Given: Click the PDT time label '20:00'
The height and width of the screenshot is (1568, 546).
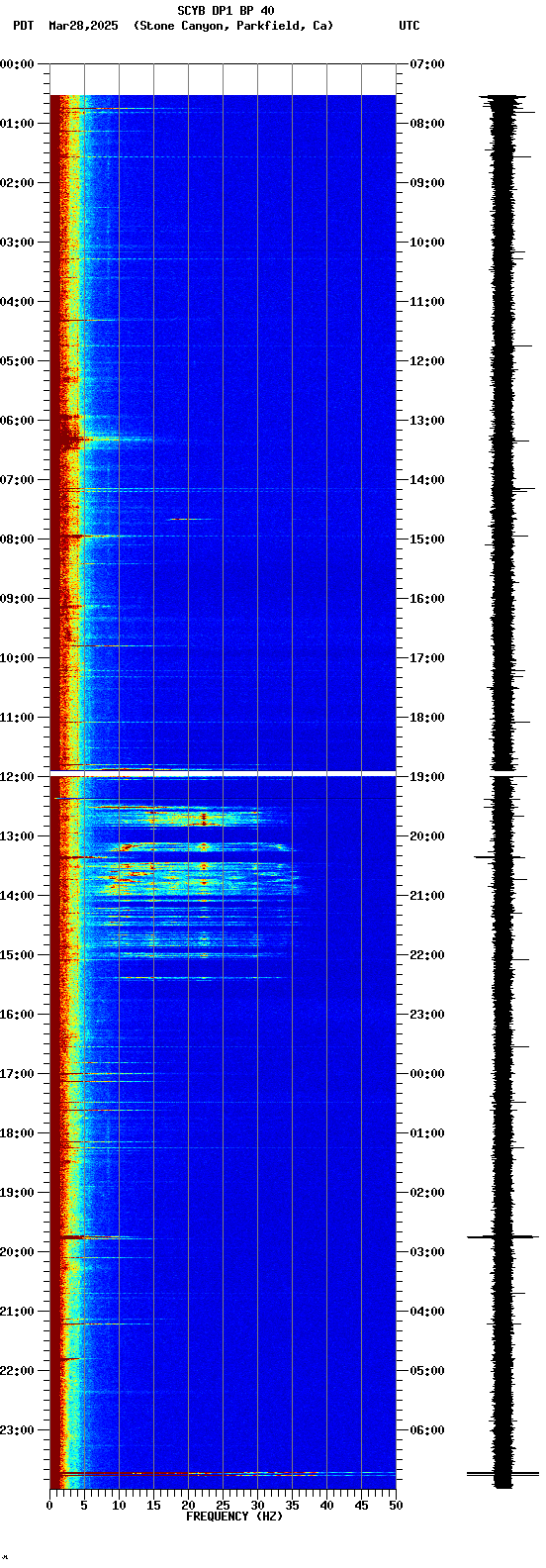Looking at the screenshot, I should tap(17, 1252).
